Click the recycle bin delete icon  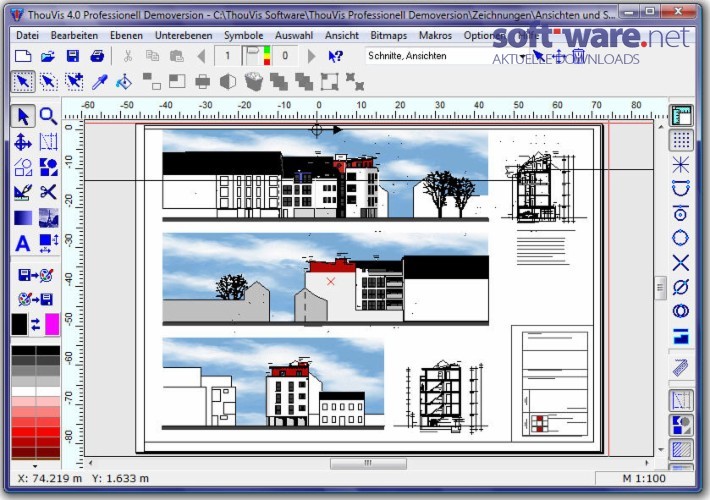(x=254, y=82)
